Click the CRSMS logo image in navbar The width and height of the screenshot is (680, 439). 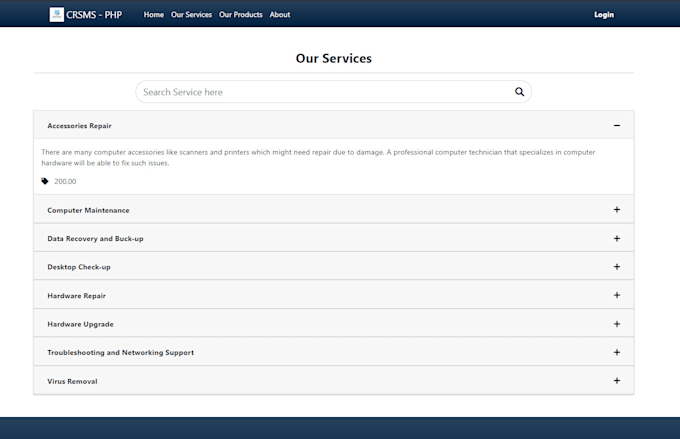click(x=56, y=14)
